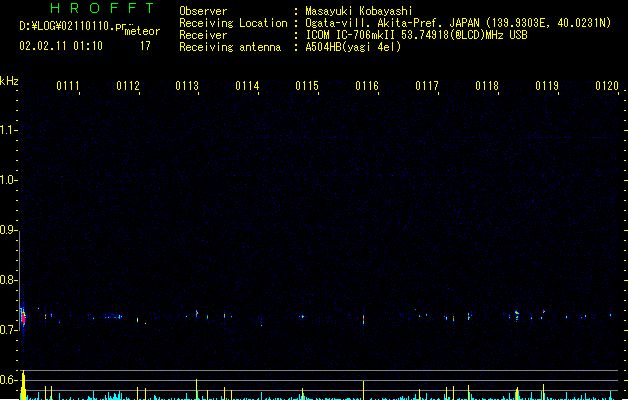Click the 1.0 frequency axis label

point(8,180)
